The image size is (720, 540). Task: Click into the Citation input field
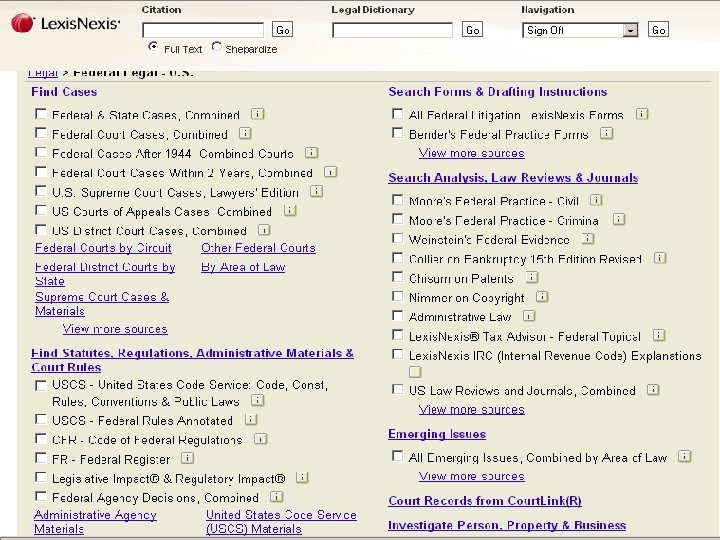point(203,30)
